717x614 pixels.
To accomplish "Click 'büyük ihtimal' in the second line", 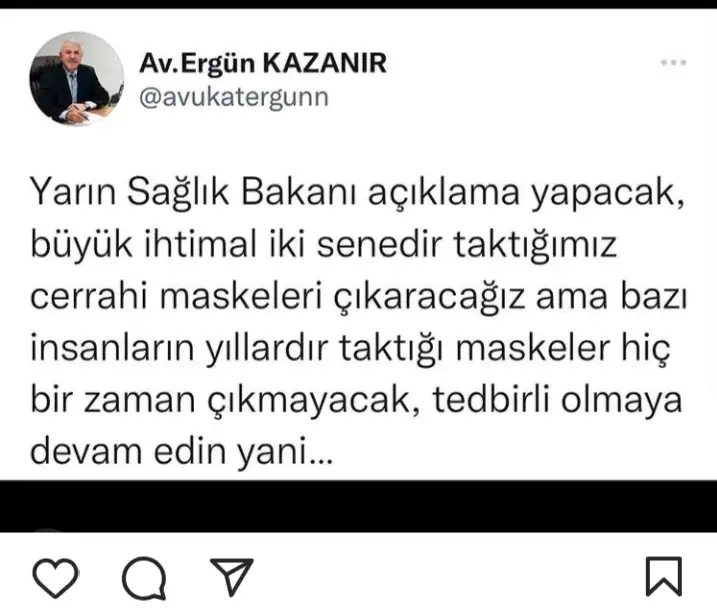I will click(x=144, y=246).
